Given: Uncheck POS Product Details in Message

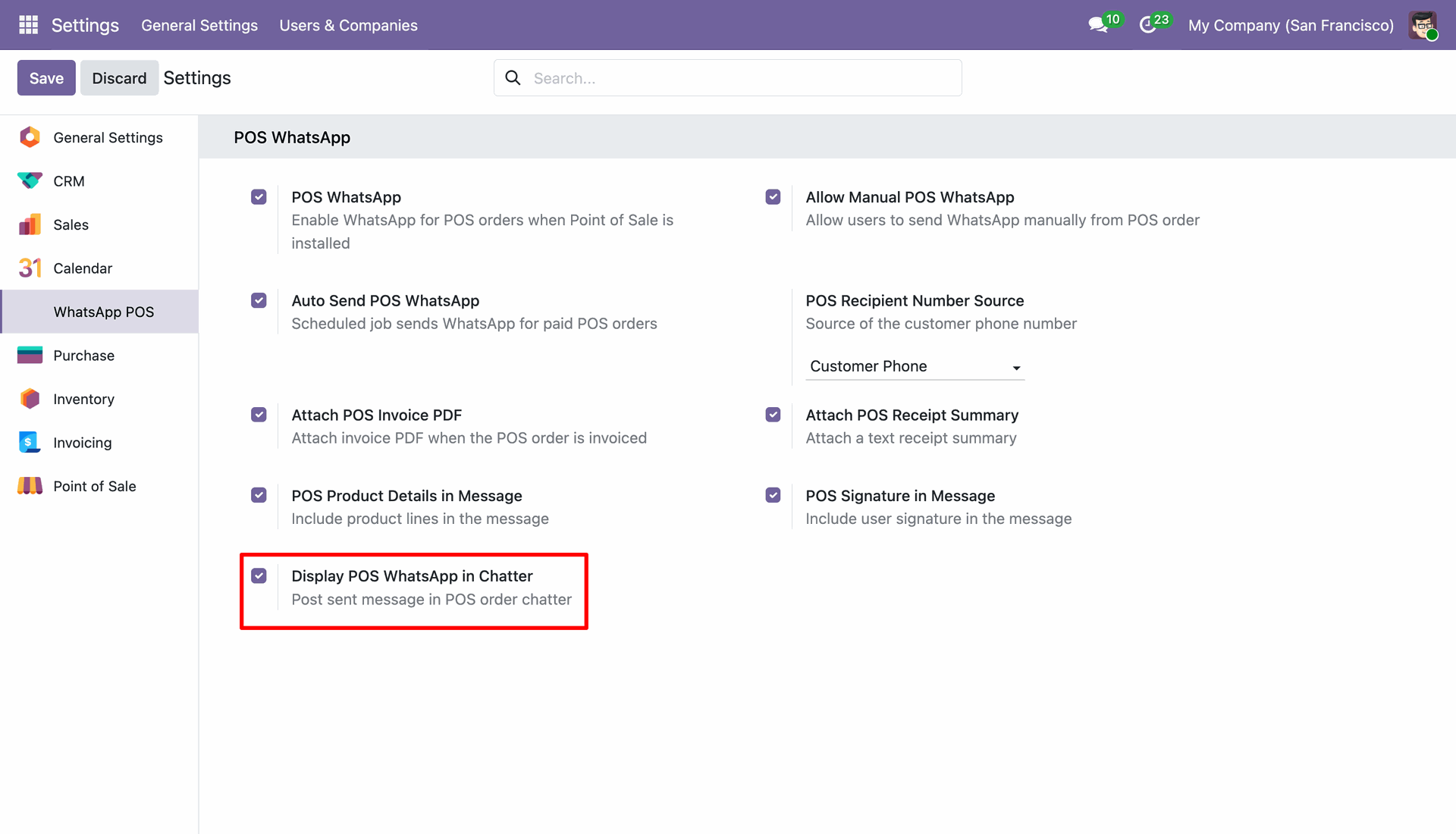Looking at the screenshot, I should tap(259, 495).
